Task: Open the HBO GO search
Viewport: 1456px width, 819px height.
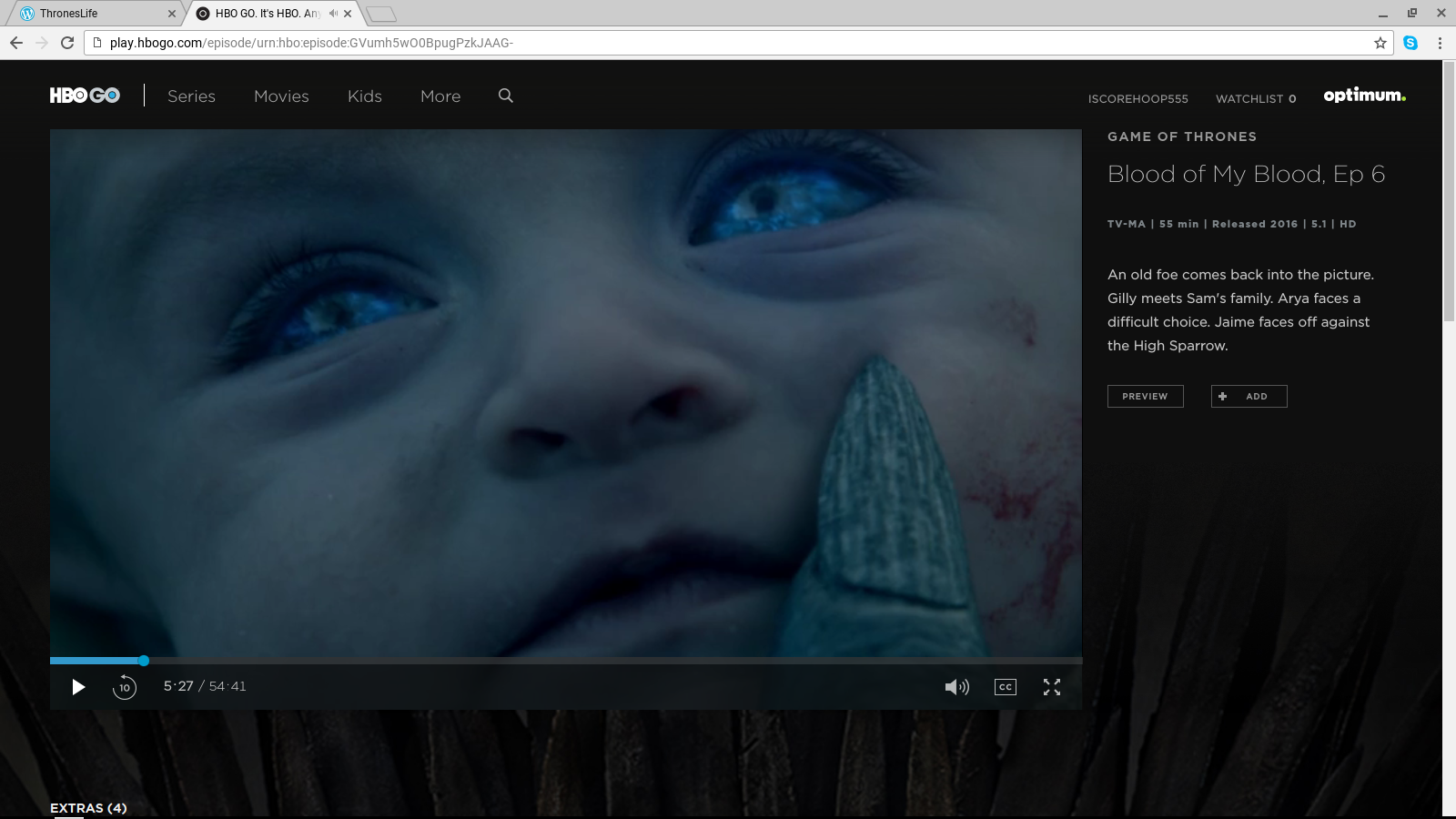Action: pyautogui.click(x=506, y=96)
